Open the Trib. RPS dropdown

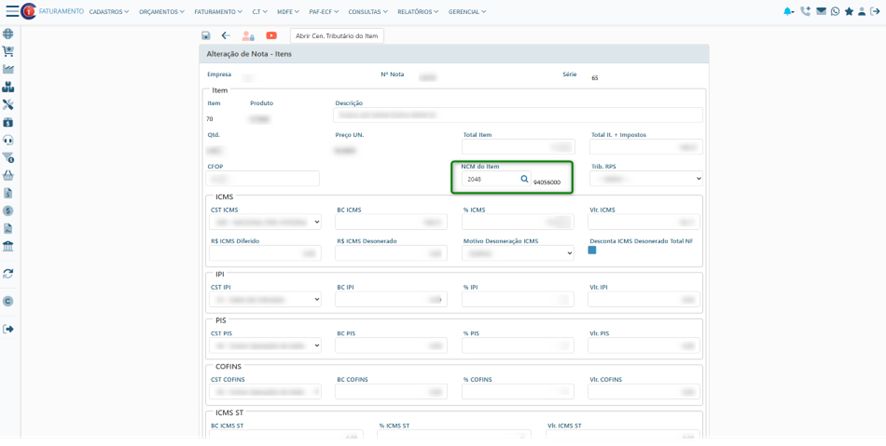click(x=640, y=179)
